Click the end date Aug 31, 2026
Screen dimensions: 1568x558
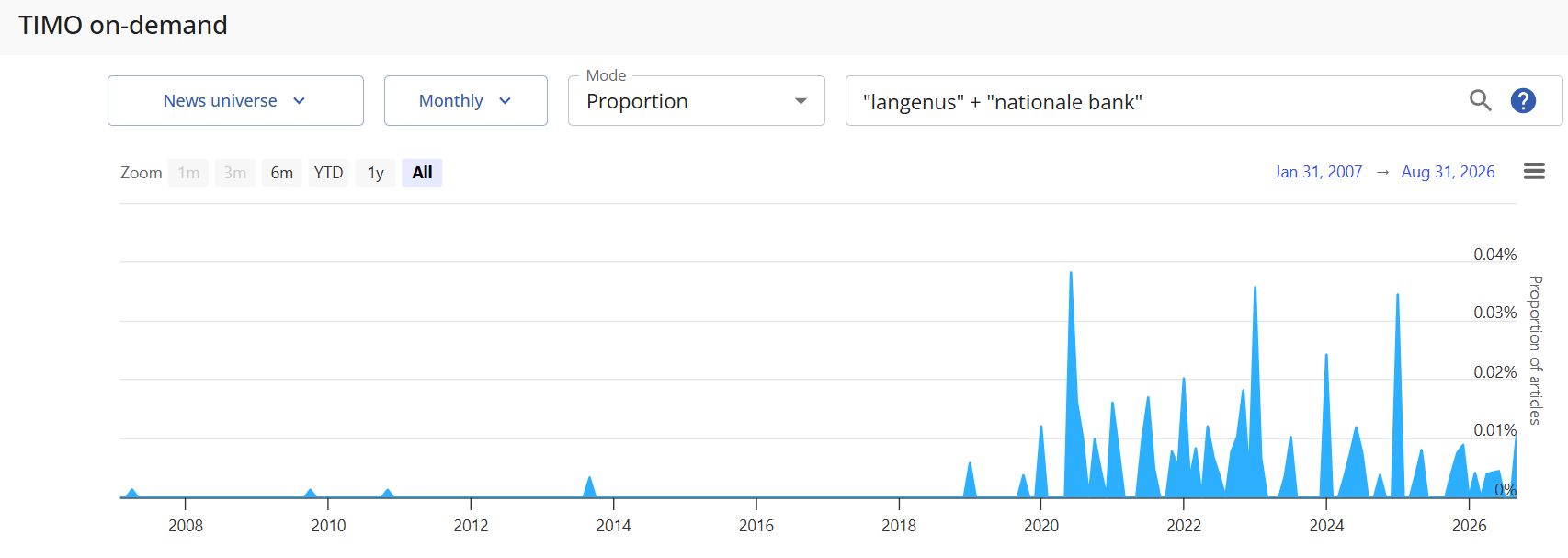point(1448,172)
